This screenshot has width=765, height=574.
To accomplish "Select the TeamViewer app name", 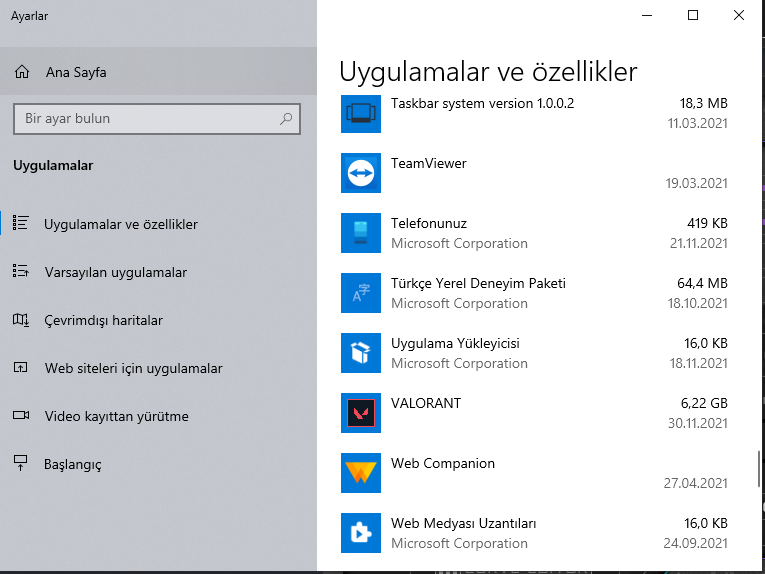I will [x=428, y=163].
